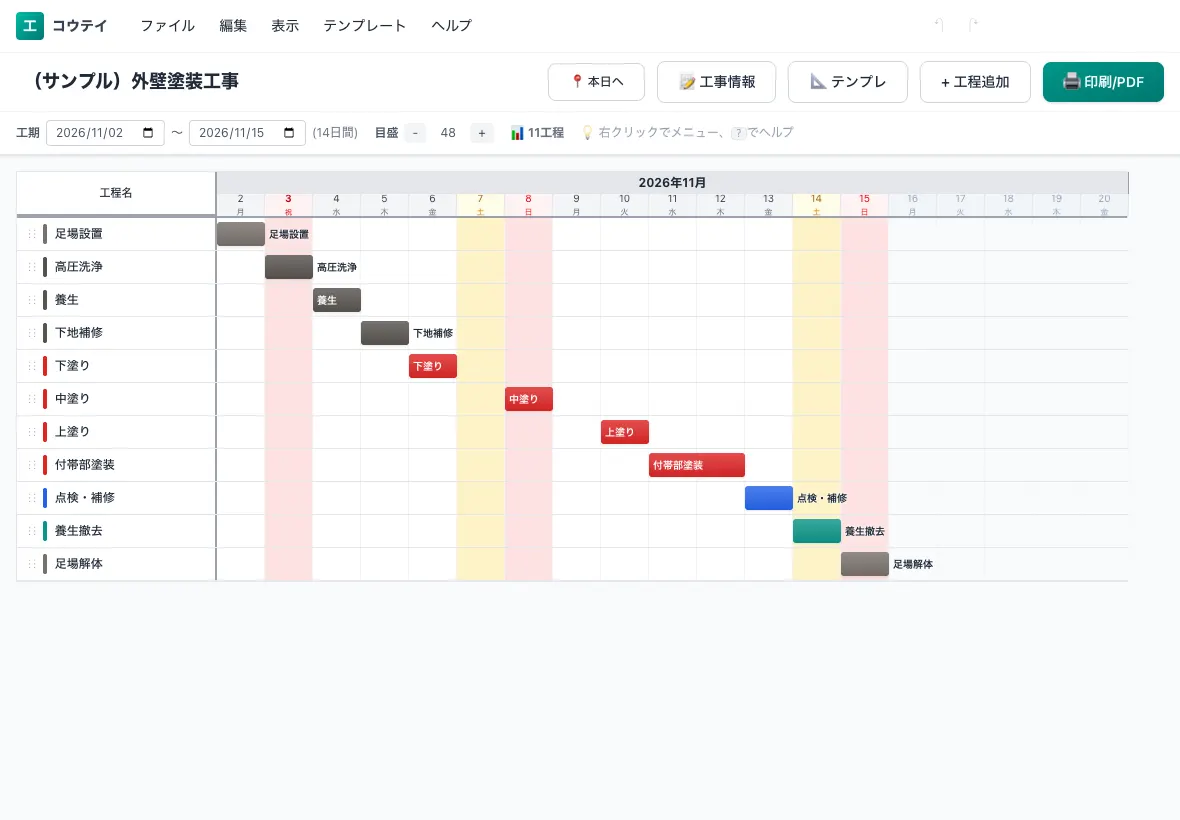Open the calendar picker on end date
Viewport: 1180px width, 820px height.
coord(289,132)
